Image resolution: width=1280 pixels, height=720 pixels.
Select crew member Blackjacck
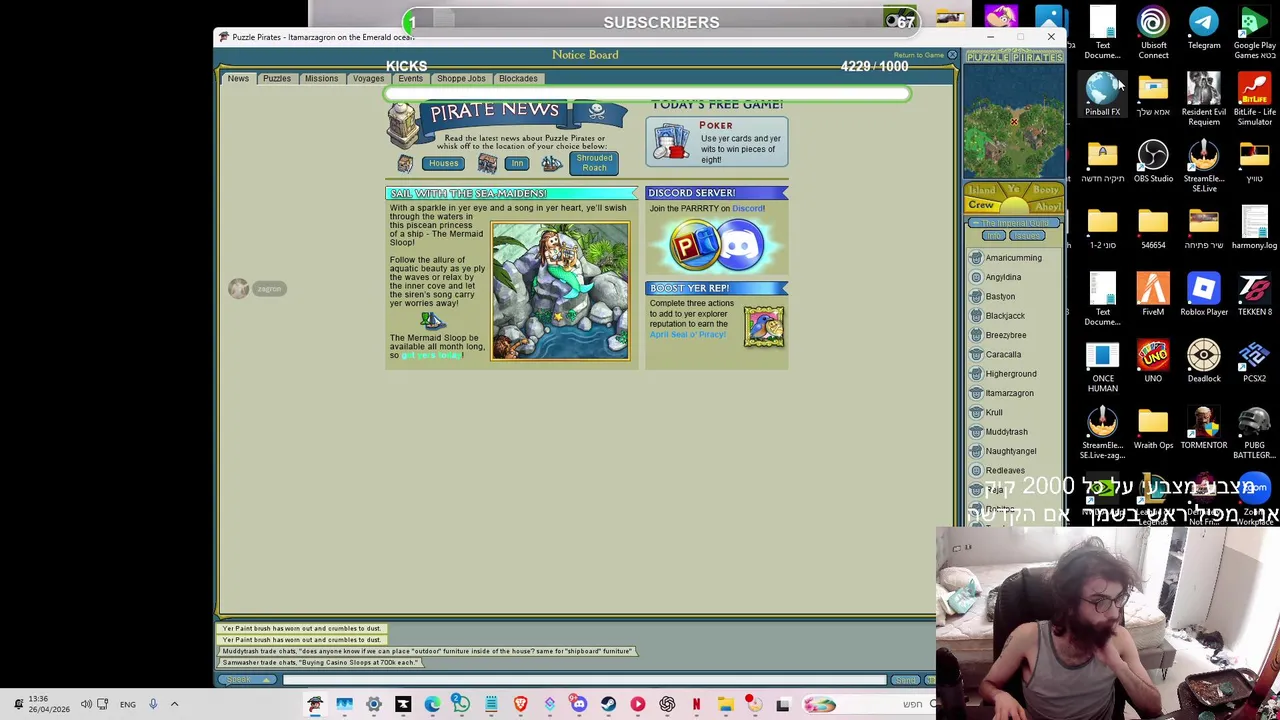click(1005, 316)
